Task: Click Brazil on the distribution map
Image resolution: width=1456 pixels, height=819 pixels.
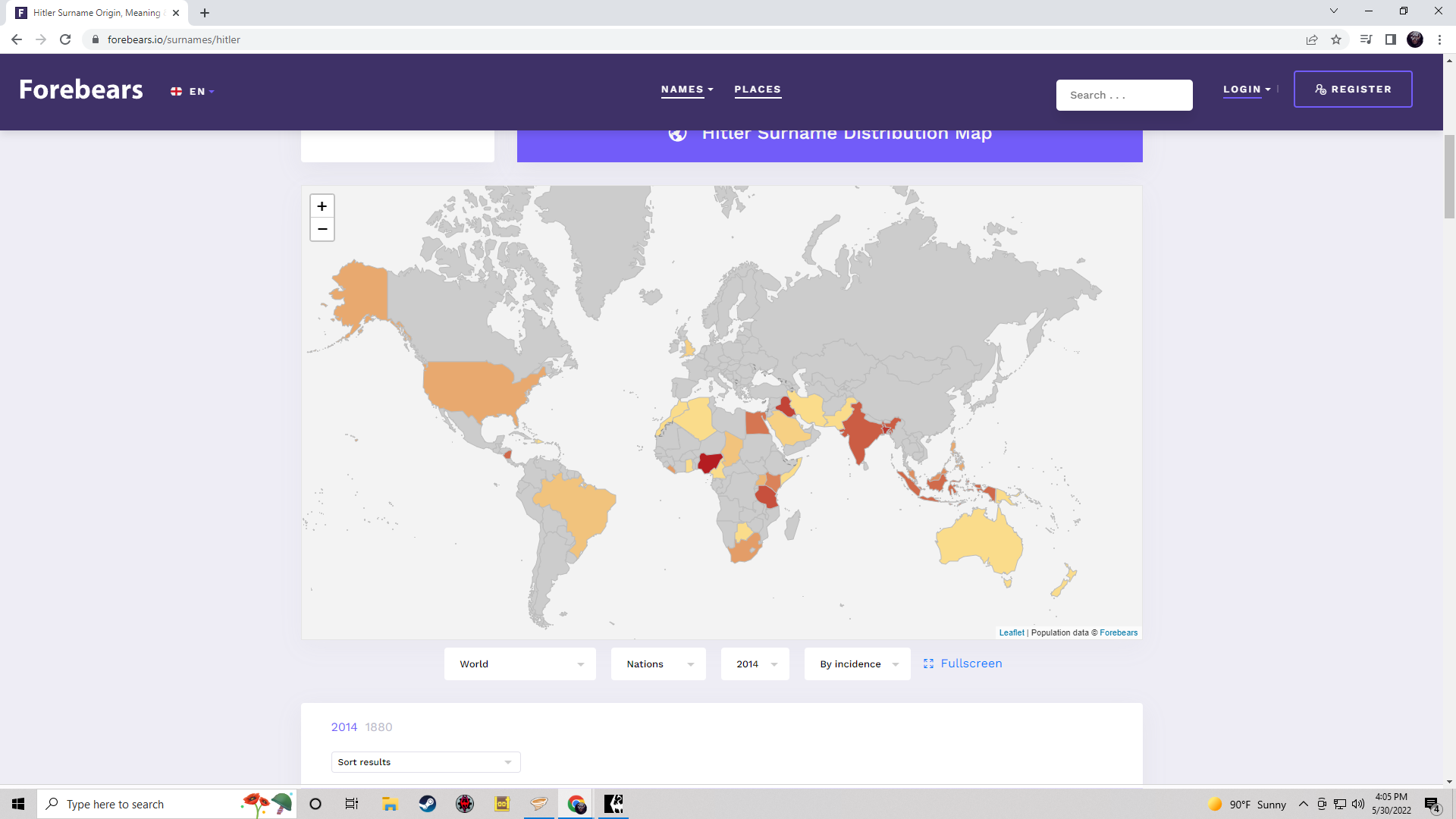Action: click(580, 507)
